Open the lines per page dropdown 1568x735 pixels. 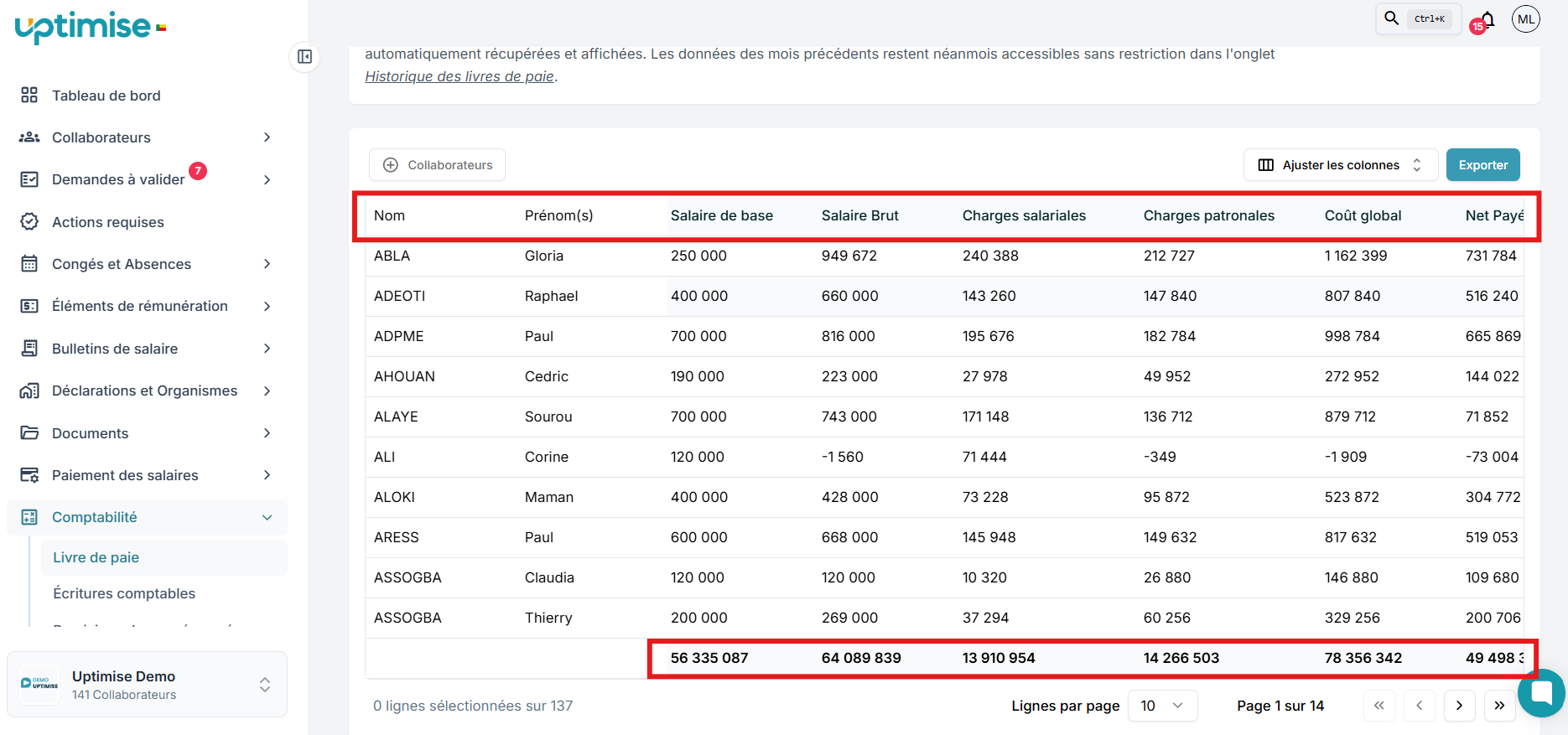click(x=1162, y=706)
